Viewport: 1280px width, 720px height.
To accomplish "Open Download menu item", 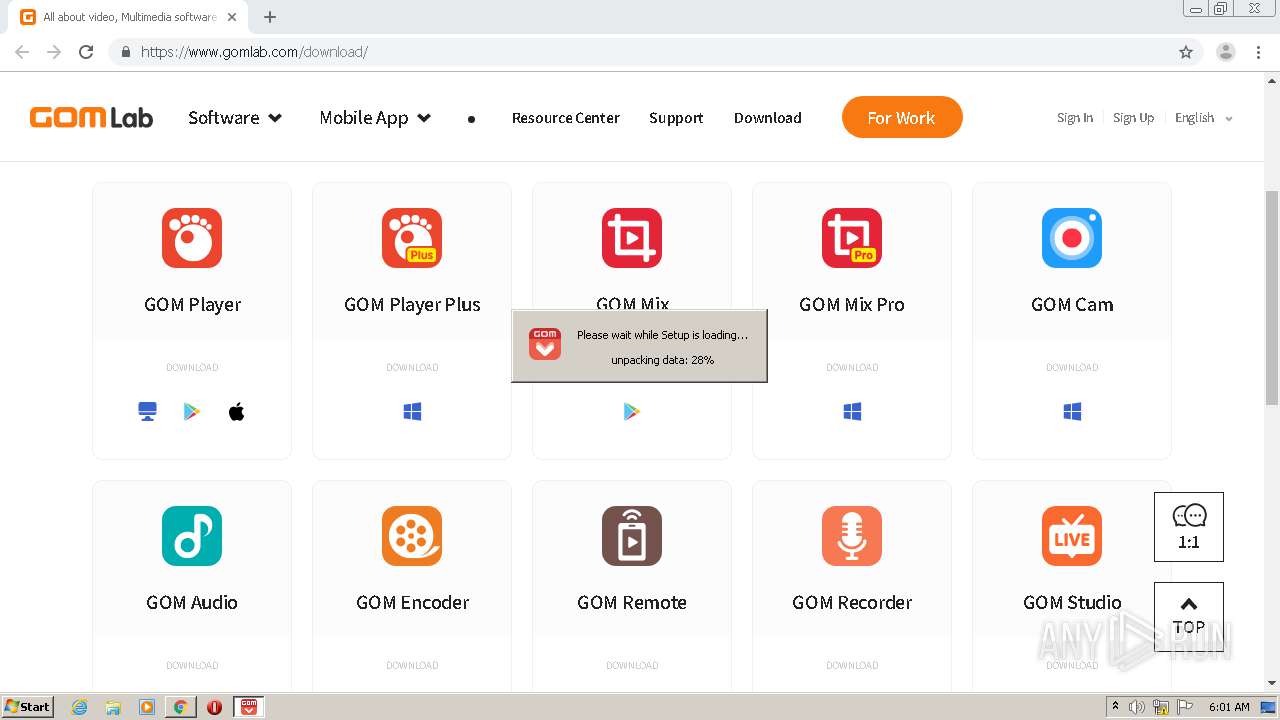I will 768,118.
